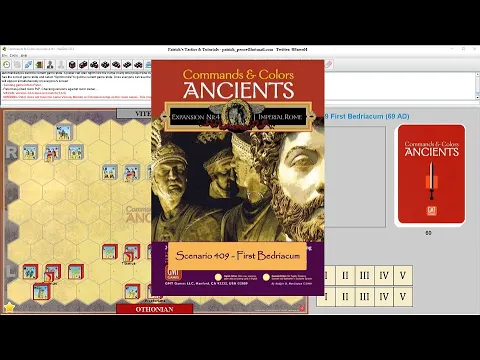The height and width of the screenshot is (360, 480).
Task: Click the top-row IV victory banner box
Action: click(384, 275)
